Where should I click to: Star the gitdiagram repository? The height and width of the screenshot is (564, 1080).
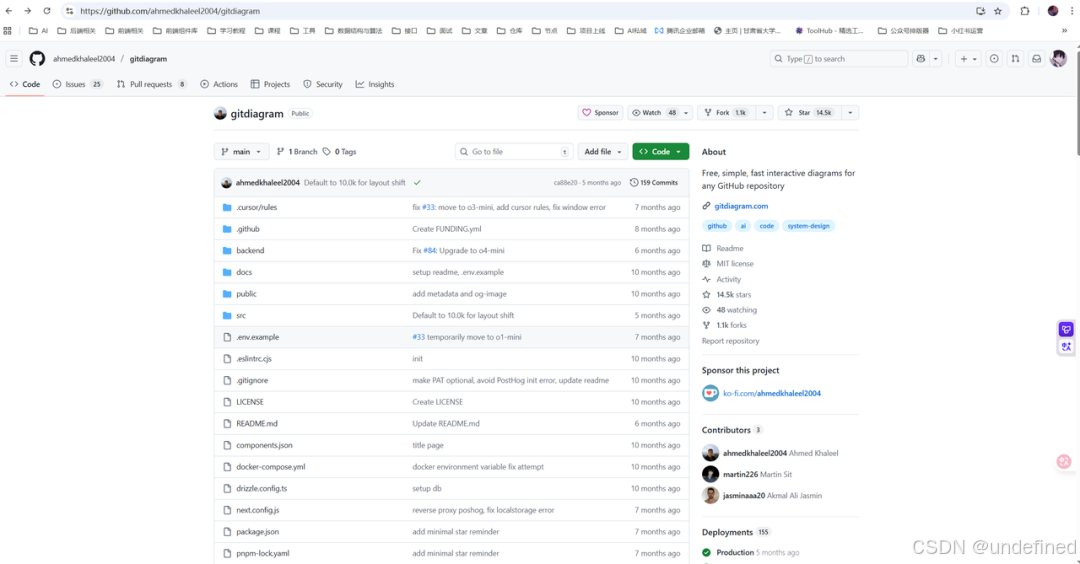pyautogui.click(x=810, y=113)
